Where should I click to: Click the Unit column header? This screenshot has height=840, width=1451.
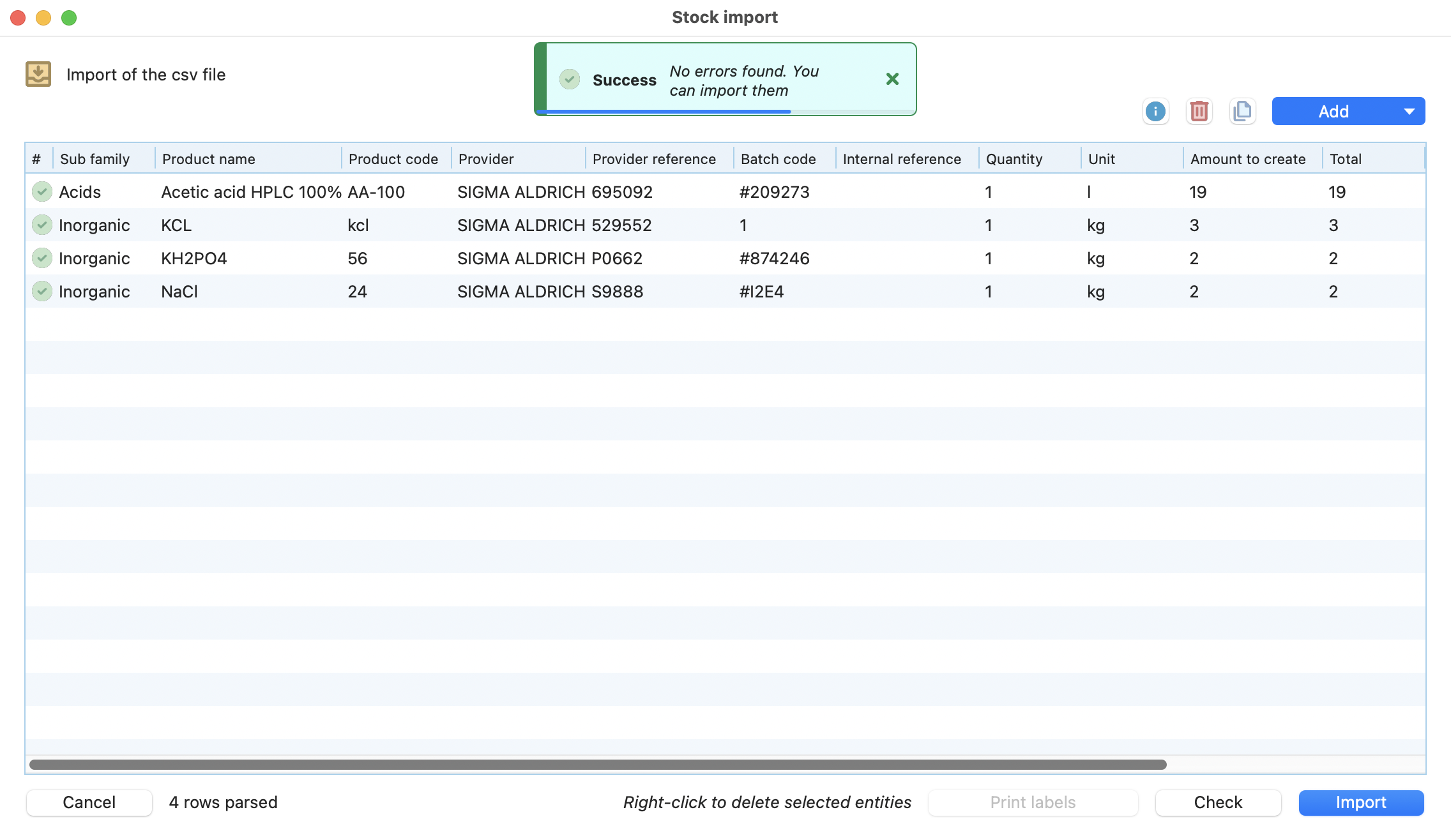coord(1132,159)
